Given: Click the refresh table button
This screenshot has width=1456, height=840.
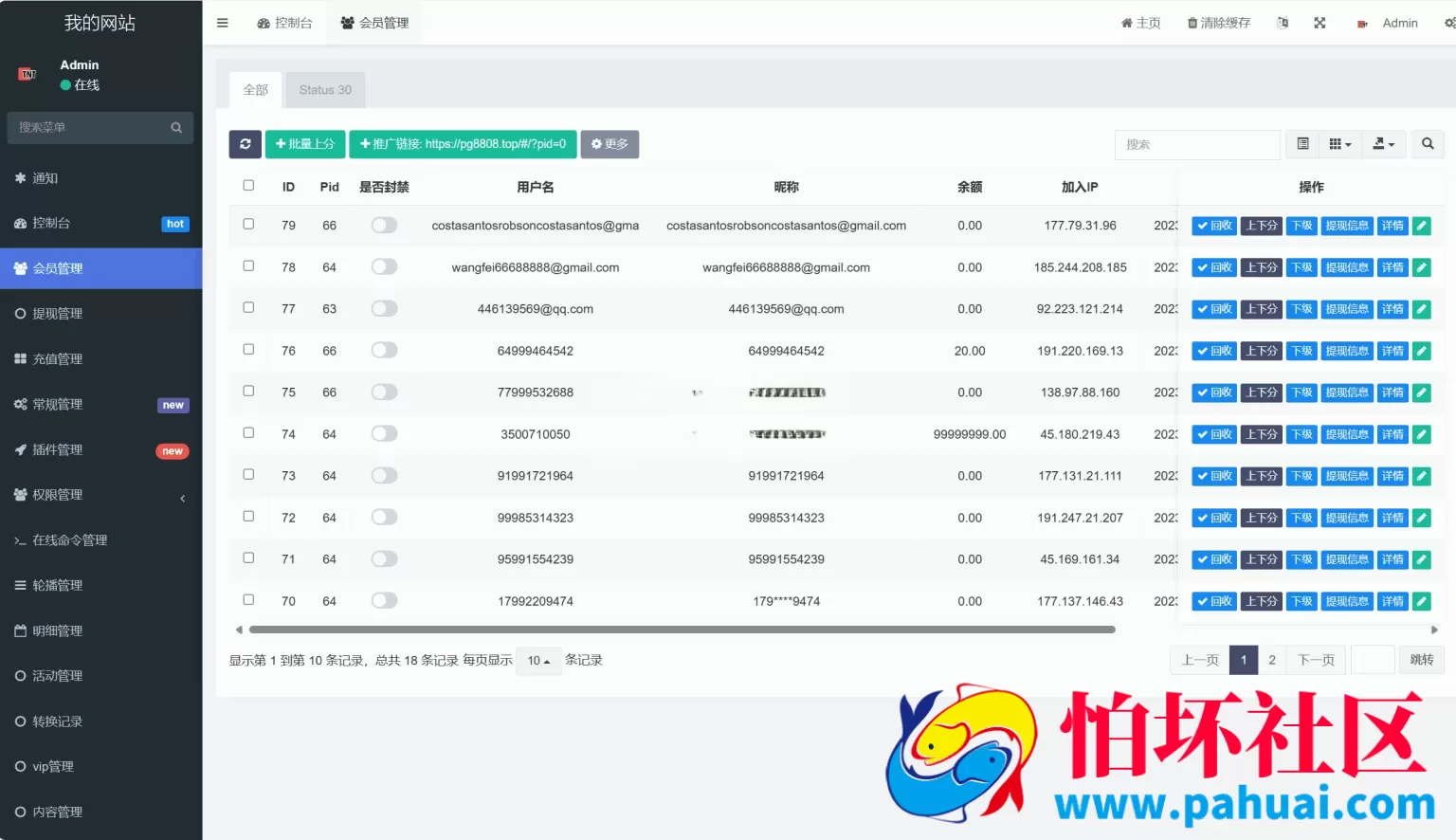Looking at the screenshot, I should [x=246, y=144].
